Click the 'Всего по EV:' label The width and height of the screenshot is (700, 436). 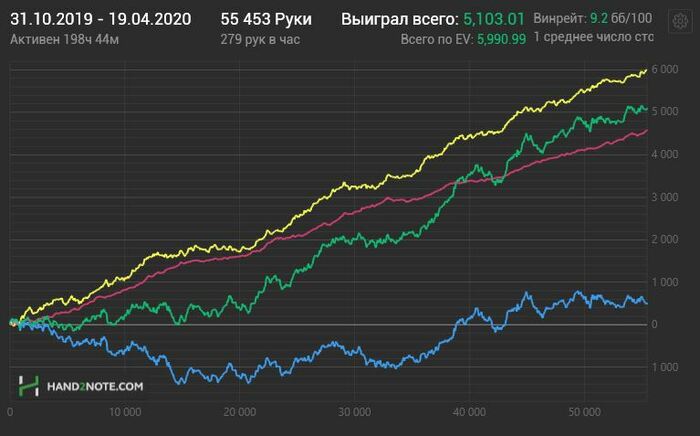coord(437,39)
